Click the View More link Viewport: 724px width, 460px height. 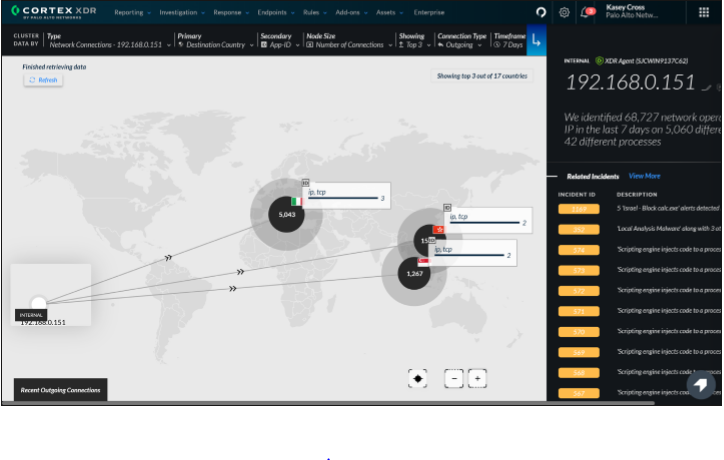click(x=644, y=176)
